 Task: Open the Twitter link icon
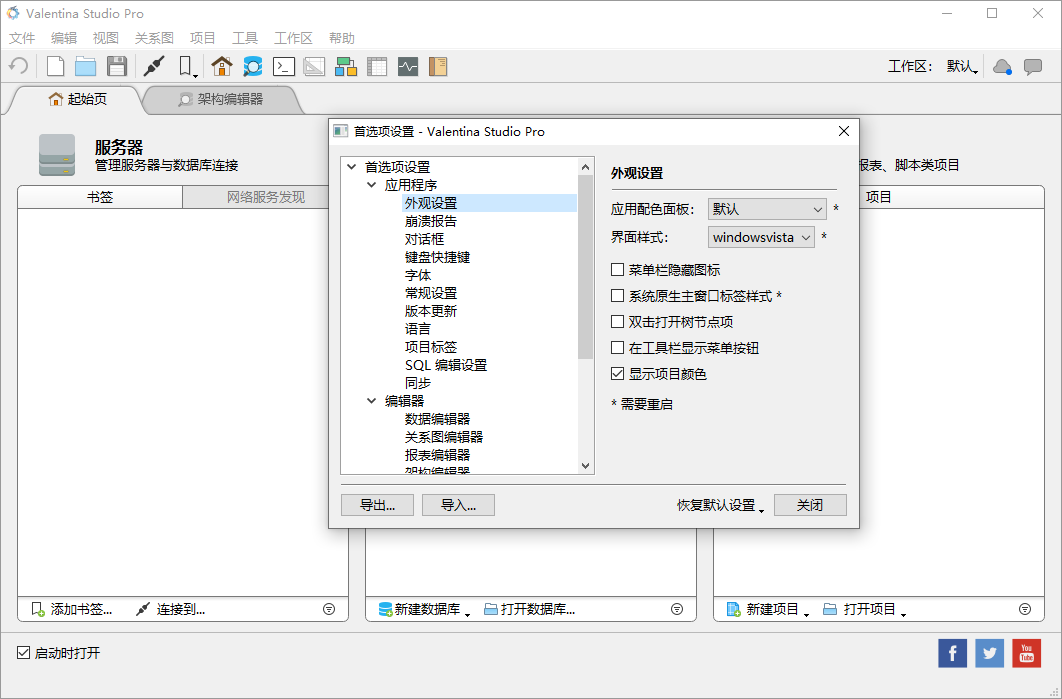tap(990, 653)
